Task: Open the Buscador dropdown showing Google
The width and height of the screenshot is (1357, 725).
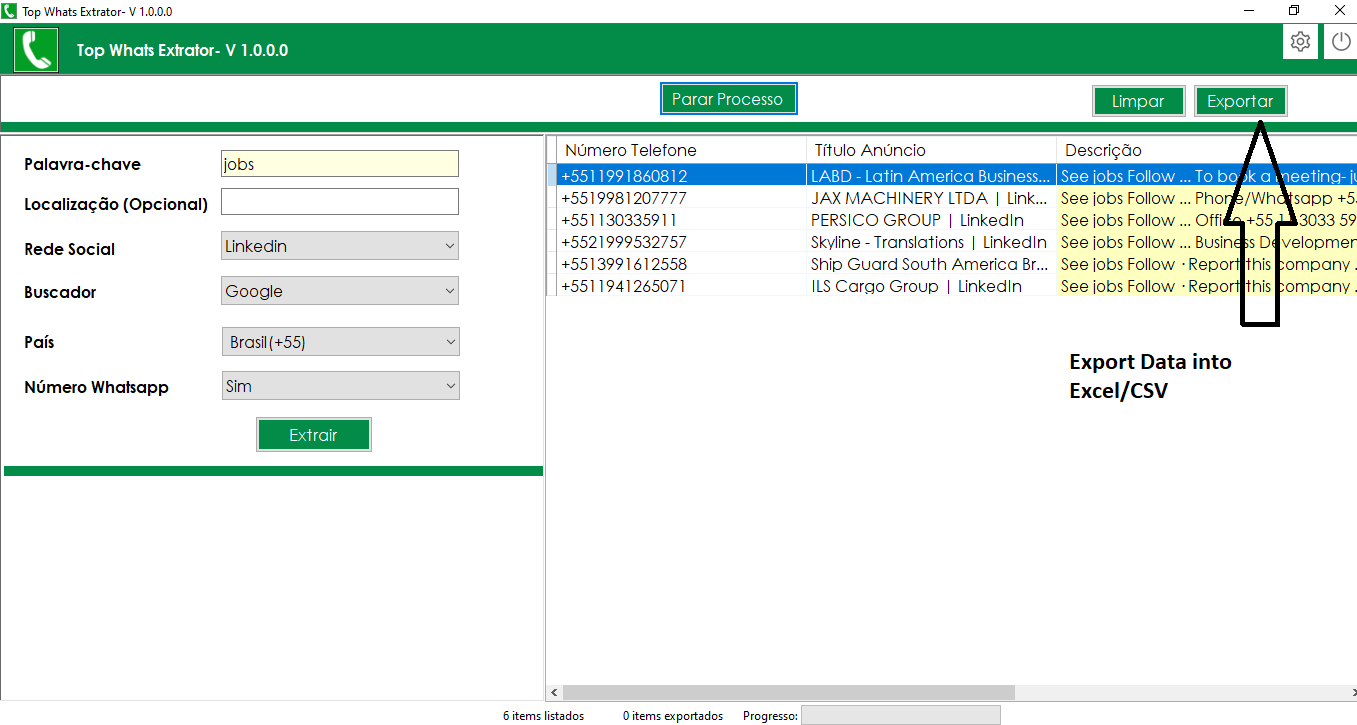Action: point(340,291)
